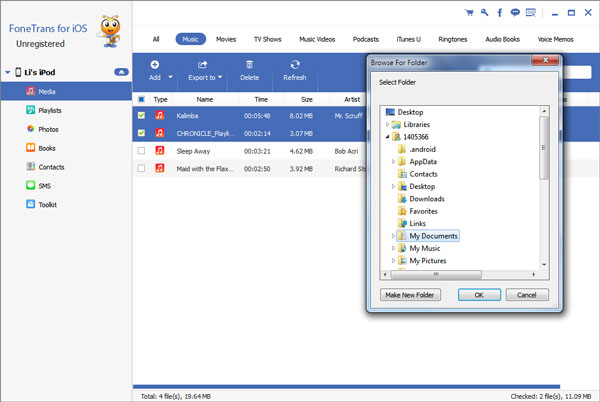
Task: Switch to the TV Shows tab
Action: (x=267, y=39)
